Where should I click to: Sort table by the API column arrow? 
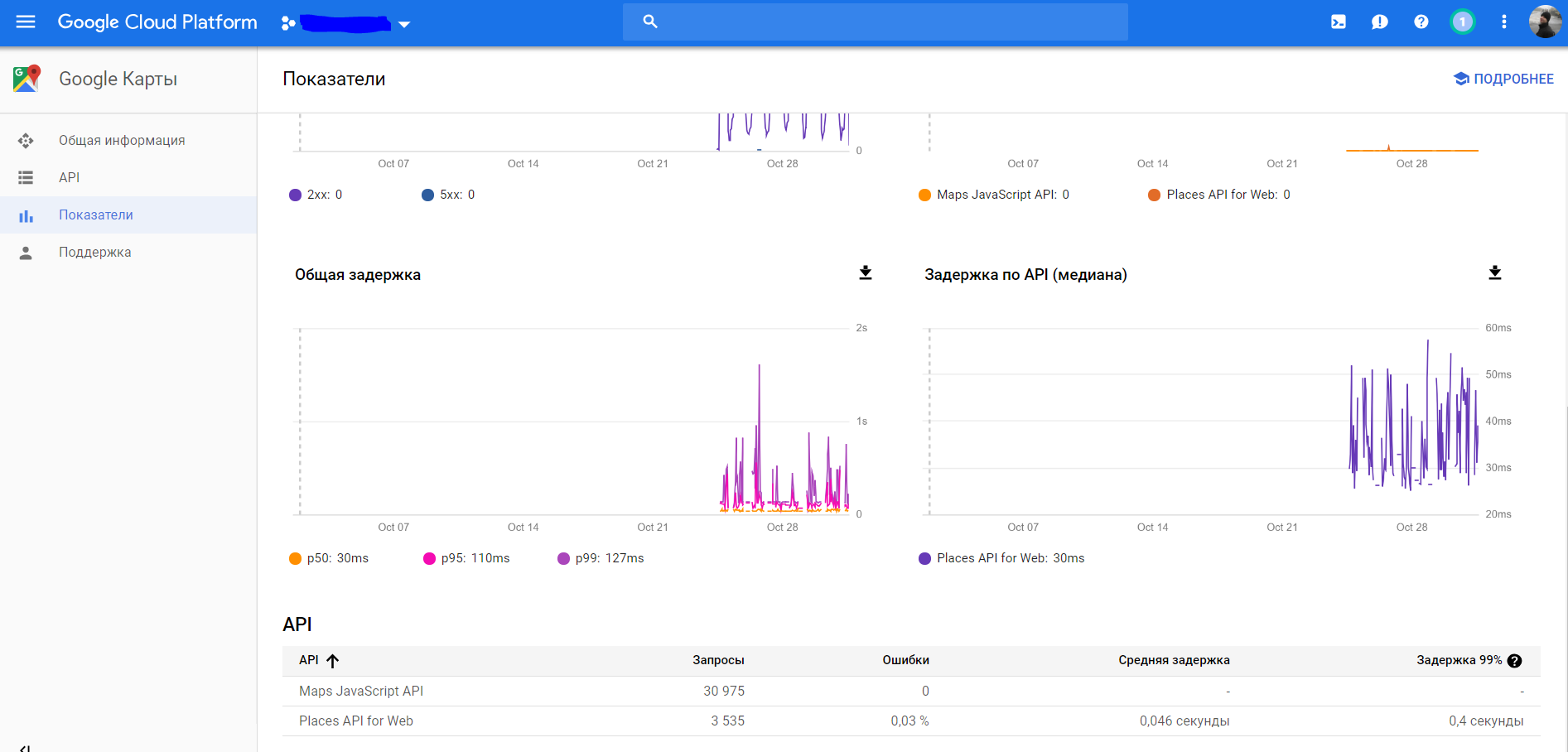pos(333,661)
